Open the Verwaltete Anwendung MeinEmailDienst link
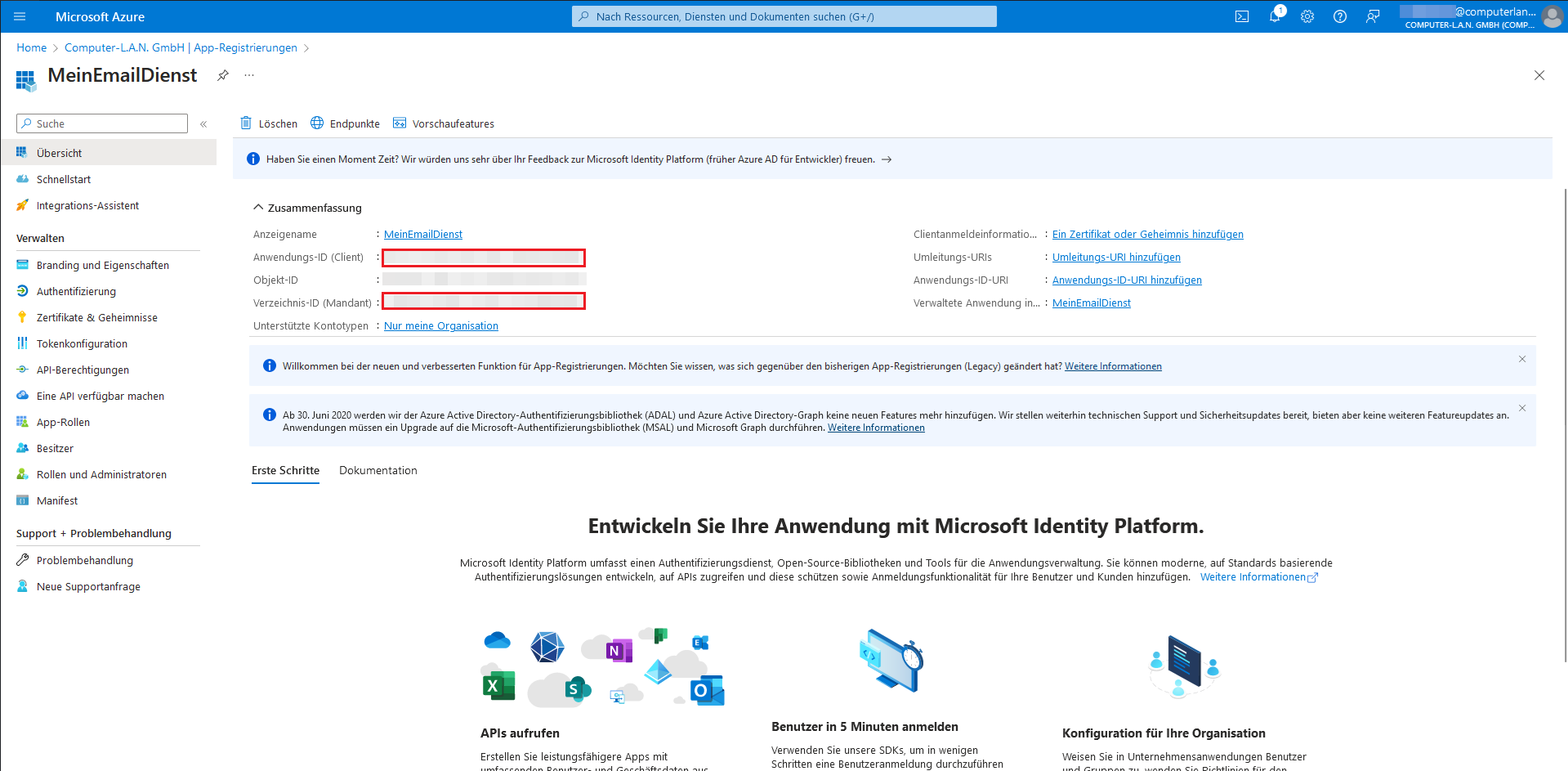1568x771 pixels. coord(1092,303)
